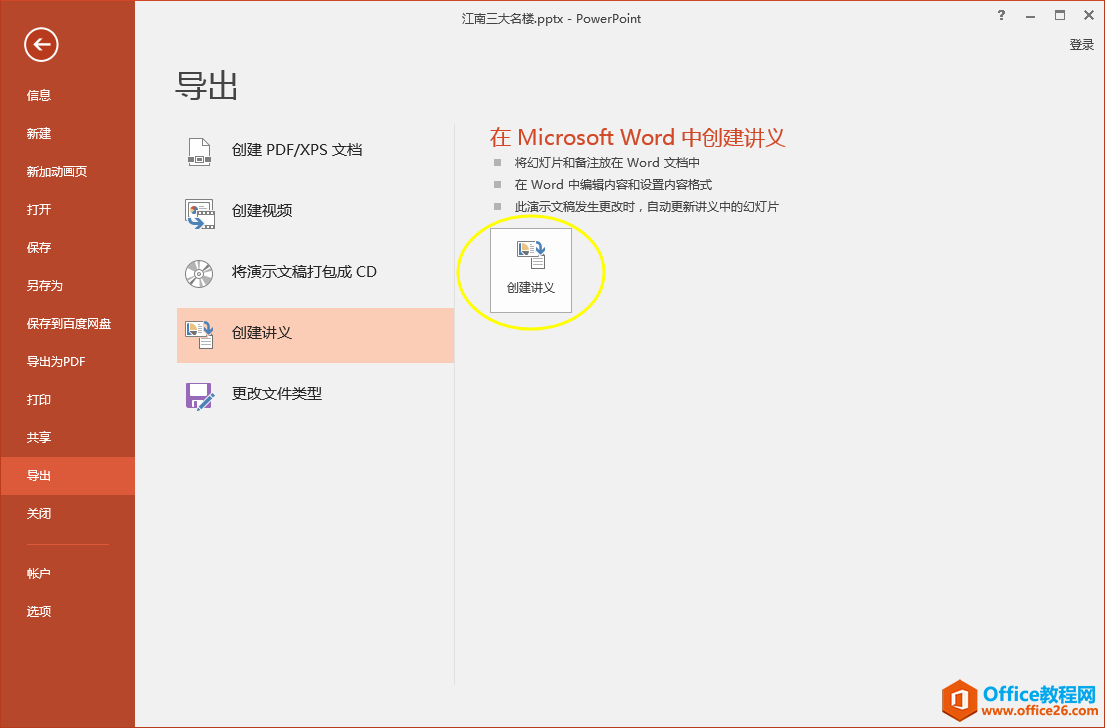Open 导出为PDF from the sidebar
Image resolution: width=1105 pixels, height=728 pixels.
[x=55, y=361]
